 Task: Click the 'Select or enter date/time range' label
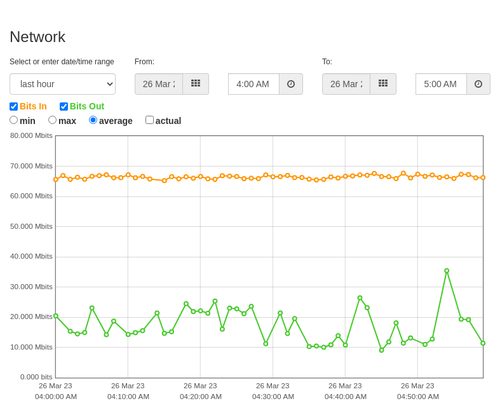tap(62, 62)
